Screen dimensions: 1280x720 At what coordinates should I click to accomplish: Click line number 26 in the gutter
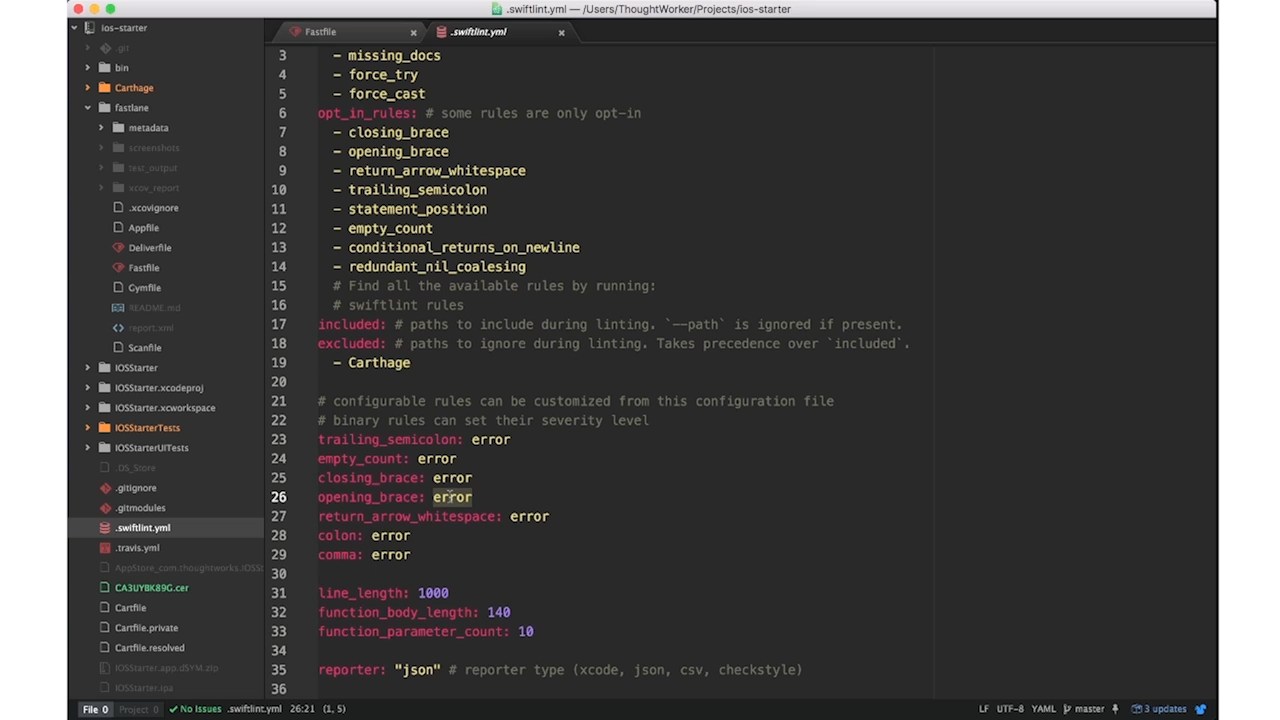point(278,497)
